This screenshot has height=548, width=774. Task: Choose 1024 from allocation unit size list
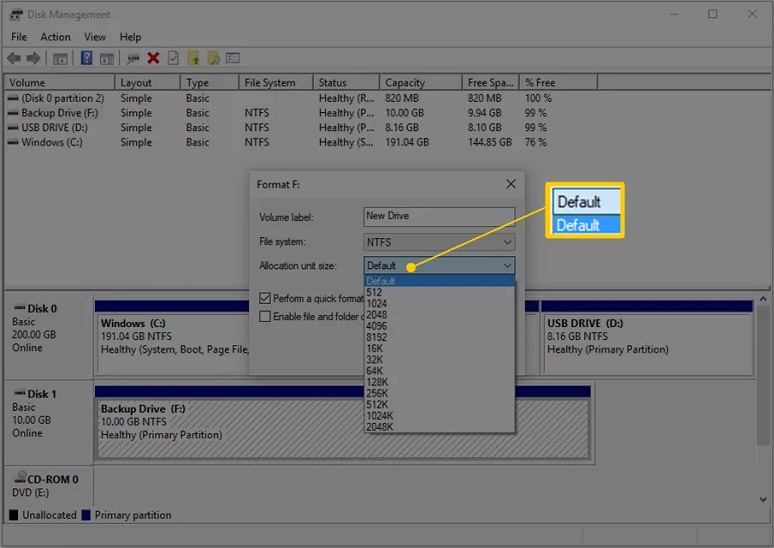tap(439, 304)
